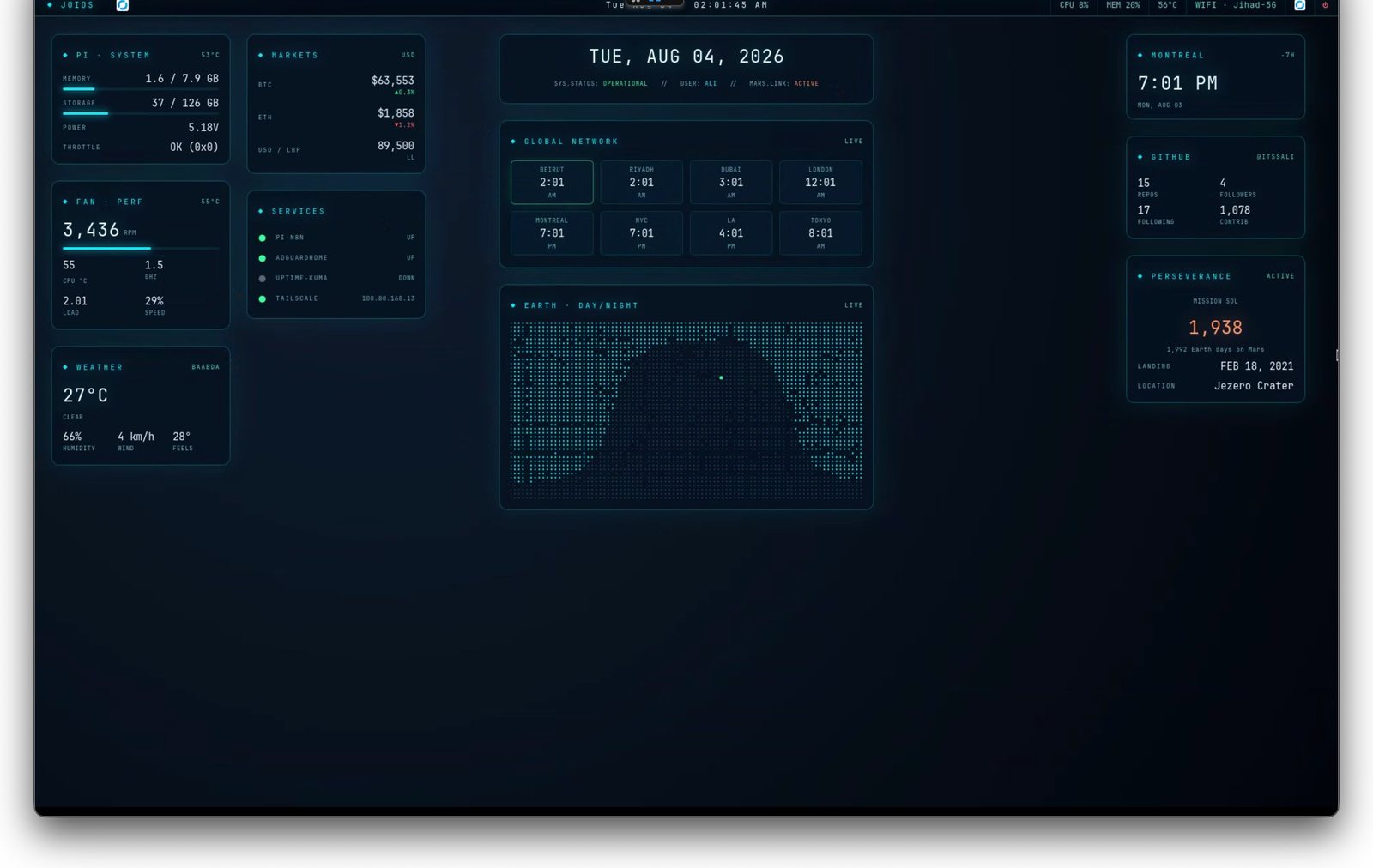
Task: Click the WIFI Jihad-5G status indicator
Action: [1236, 5]
